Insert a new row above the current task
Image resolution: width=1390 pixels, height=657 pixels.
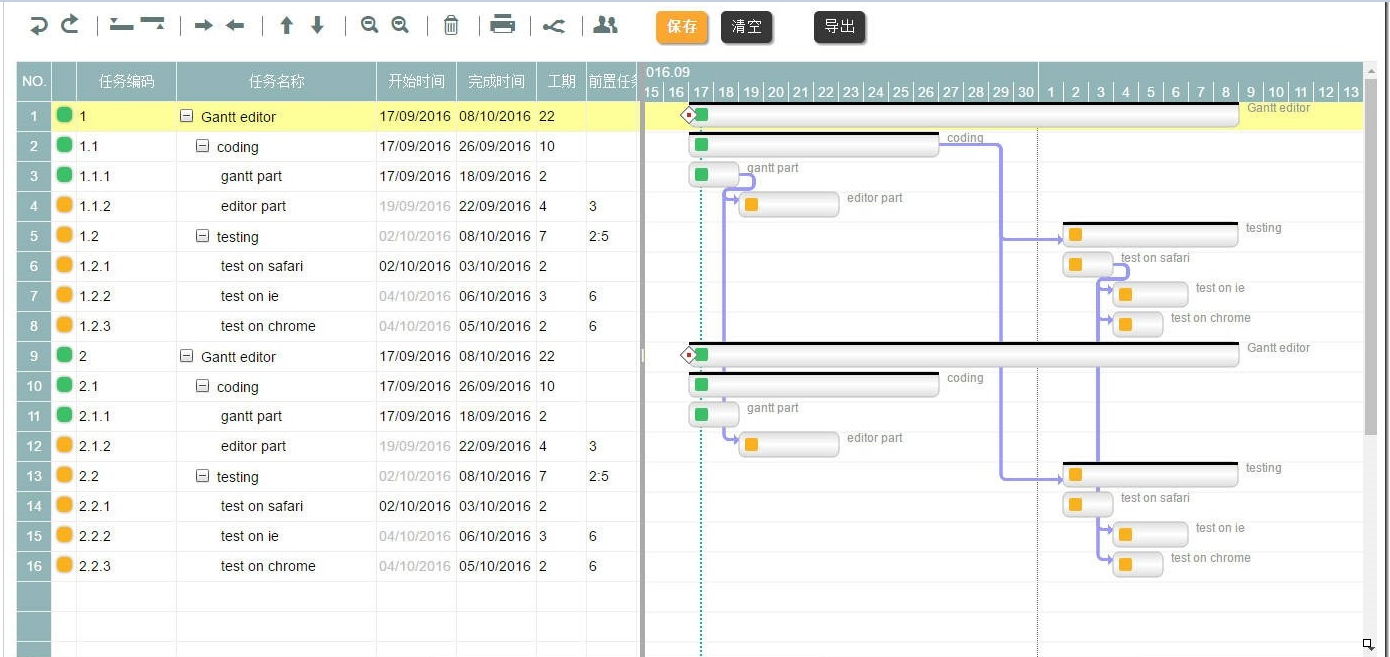click(121, 25)
